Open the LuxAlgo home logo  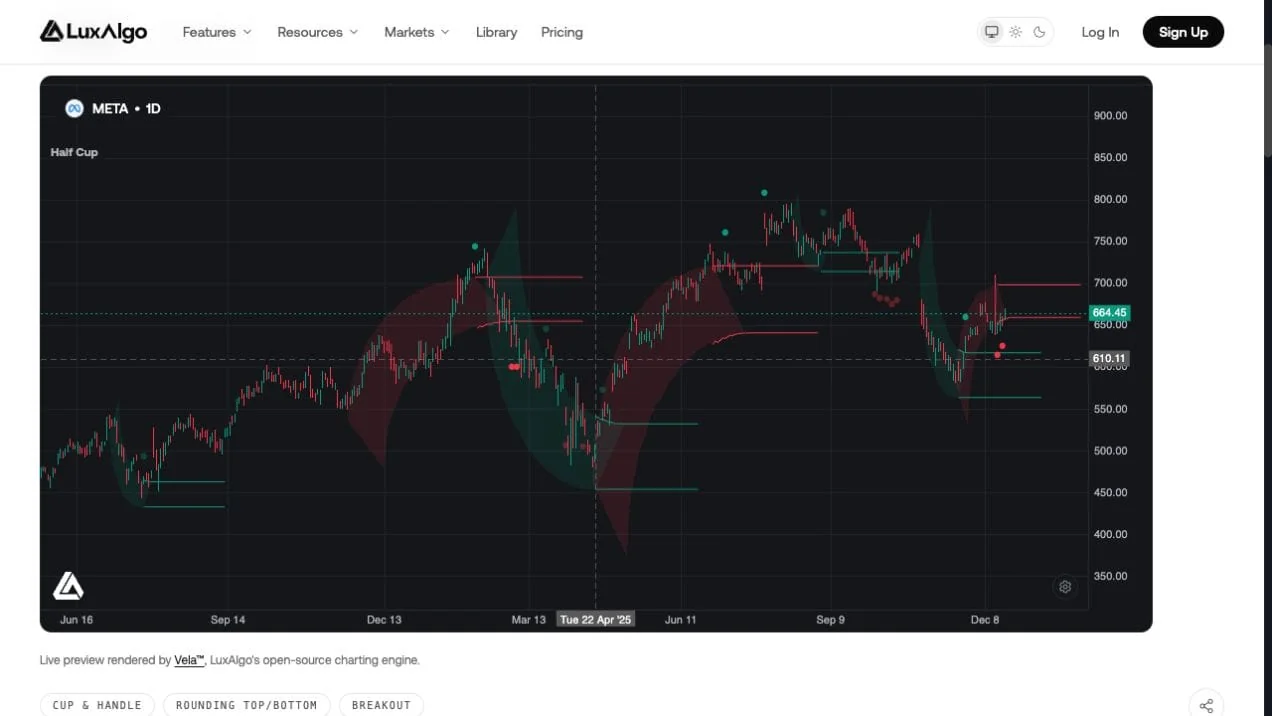click(x=93, y=32)
